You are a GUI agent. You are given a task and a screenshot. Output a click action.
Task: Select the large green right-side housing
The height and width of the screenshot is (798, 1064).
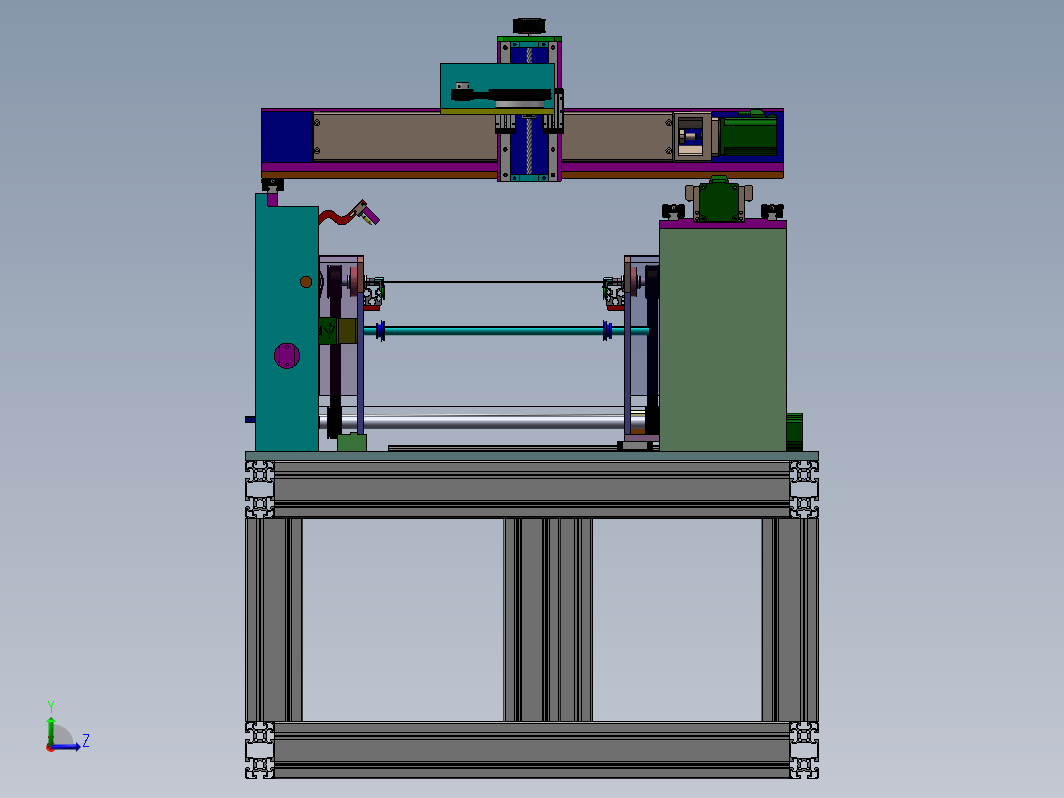coord(723,339)
